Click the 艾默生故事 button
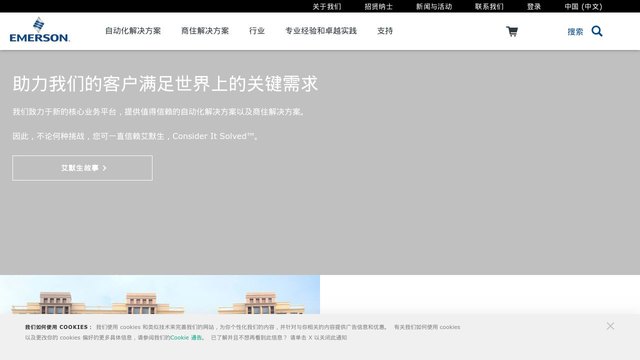This screenshot has width=640, height=360. point(82,168)
